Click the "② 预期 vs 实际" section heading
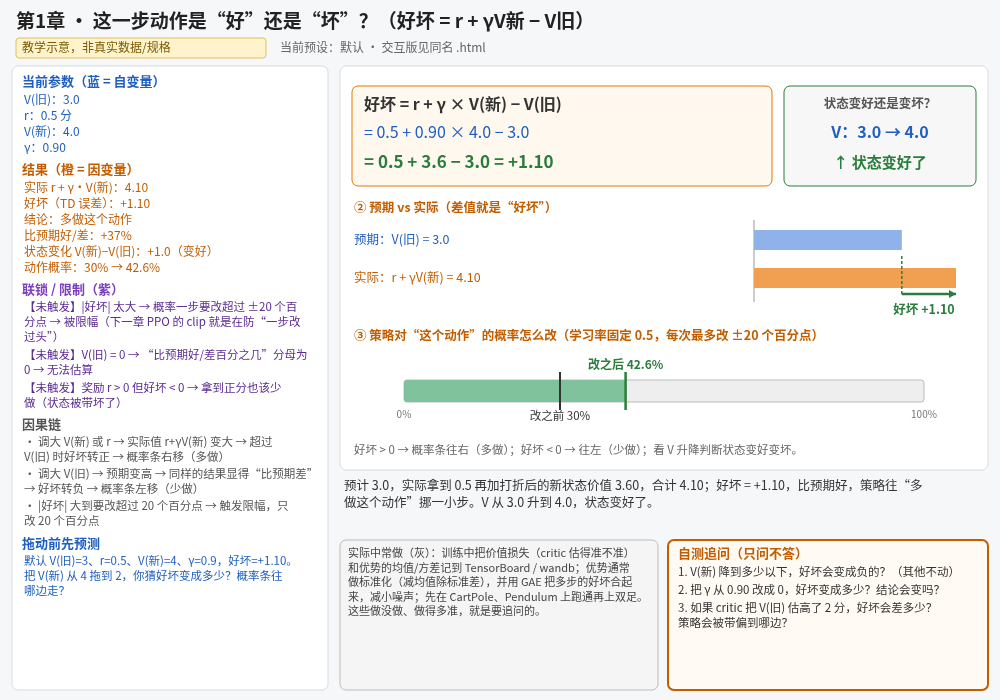 [452, 207]
